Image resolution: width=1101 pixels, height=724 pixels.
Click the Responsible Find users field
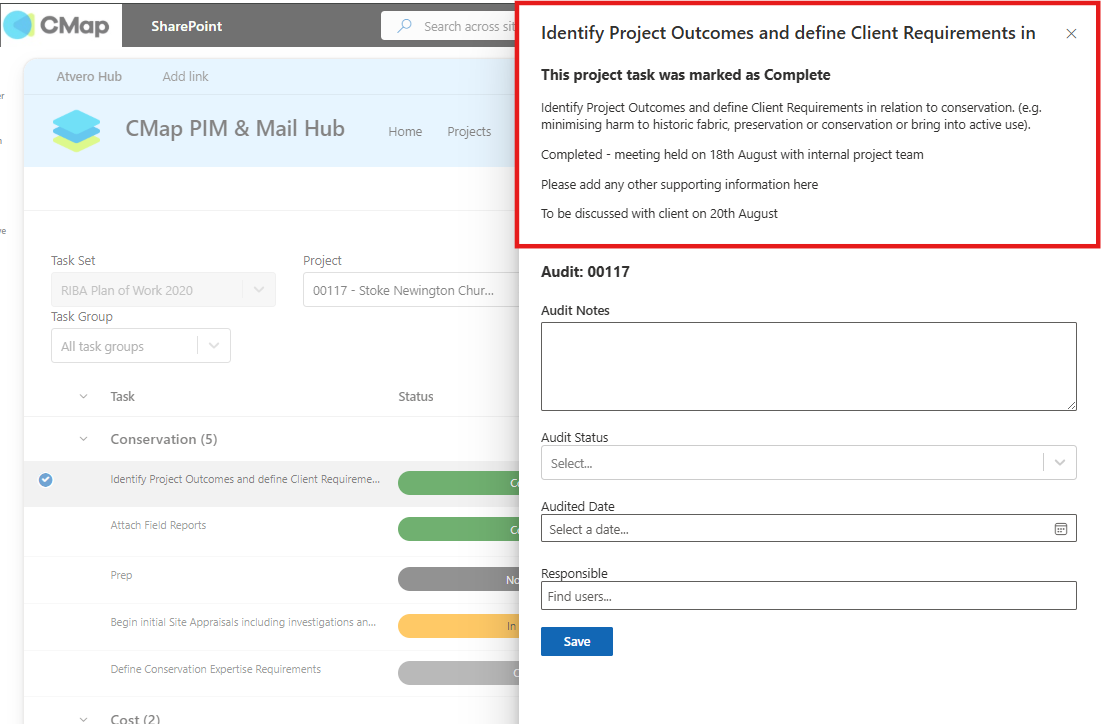pyautogui.click(x=808, y=595)
